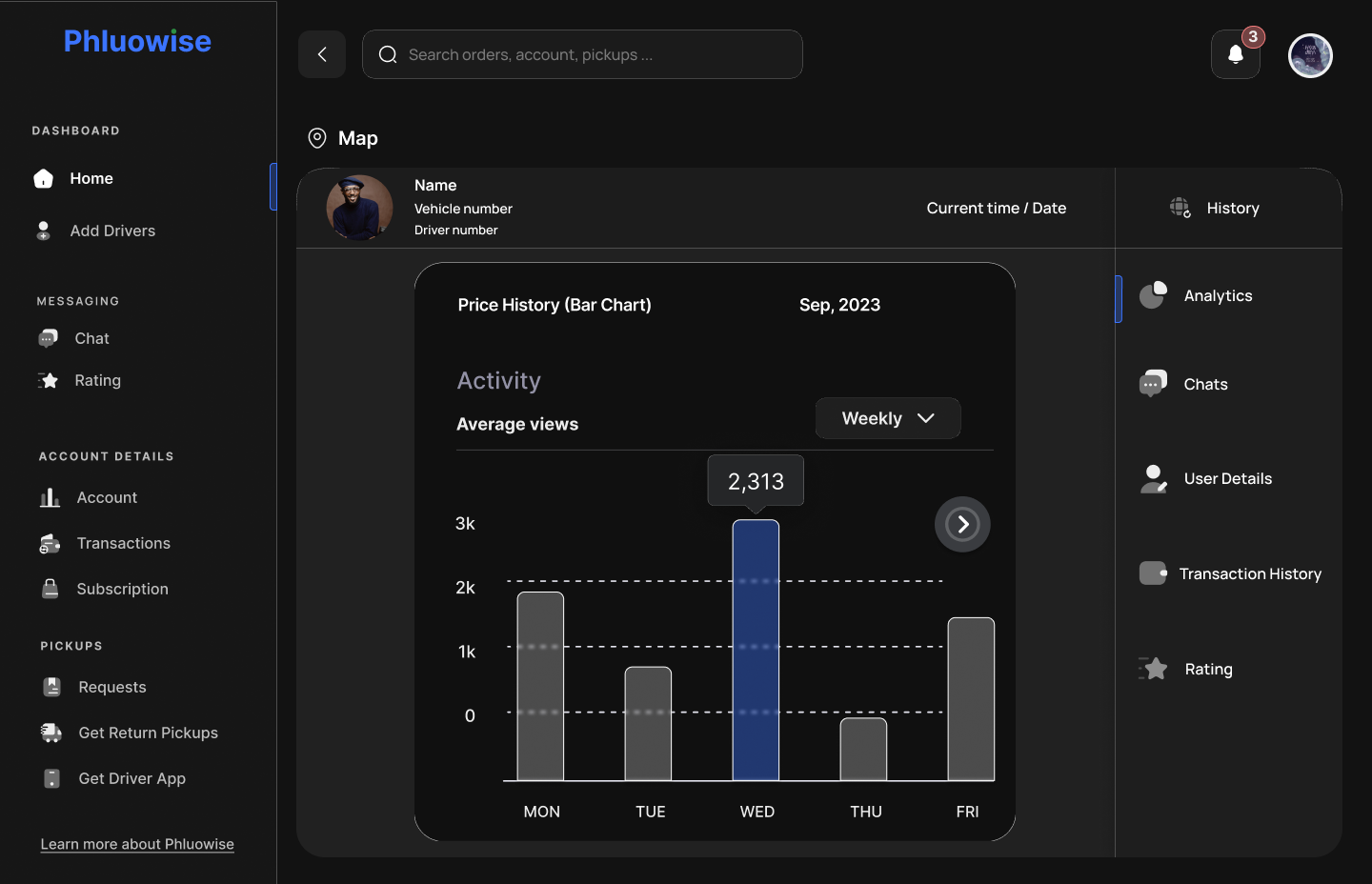Click the next arrow on chart
Screen dimensions: 1372x884
click(x=962, y=524)
